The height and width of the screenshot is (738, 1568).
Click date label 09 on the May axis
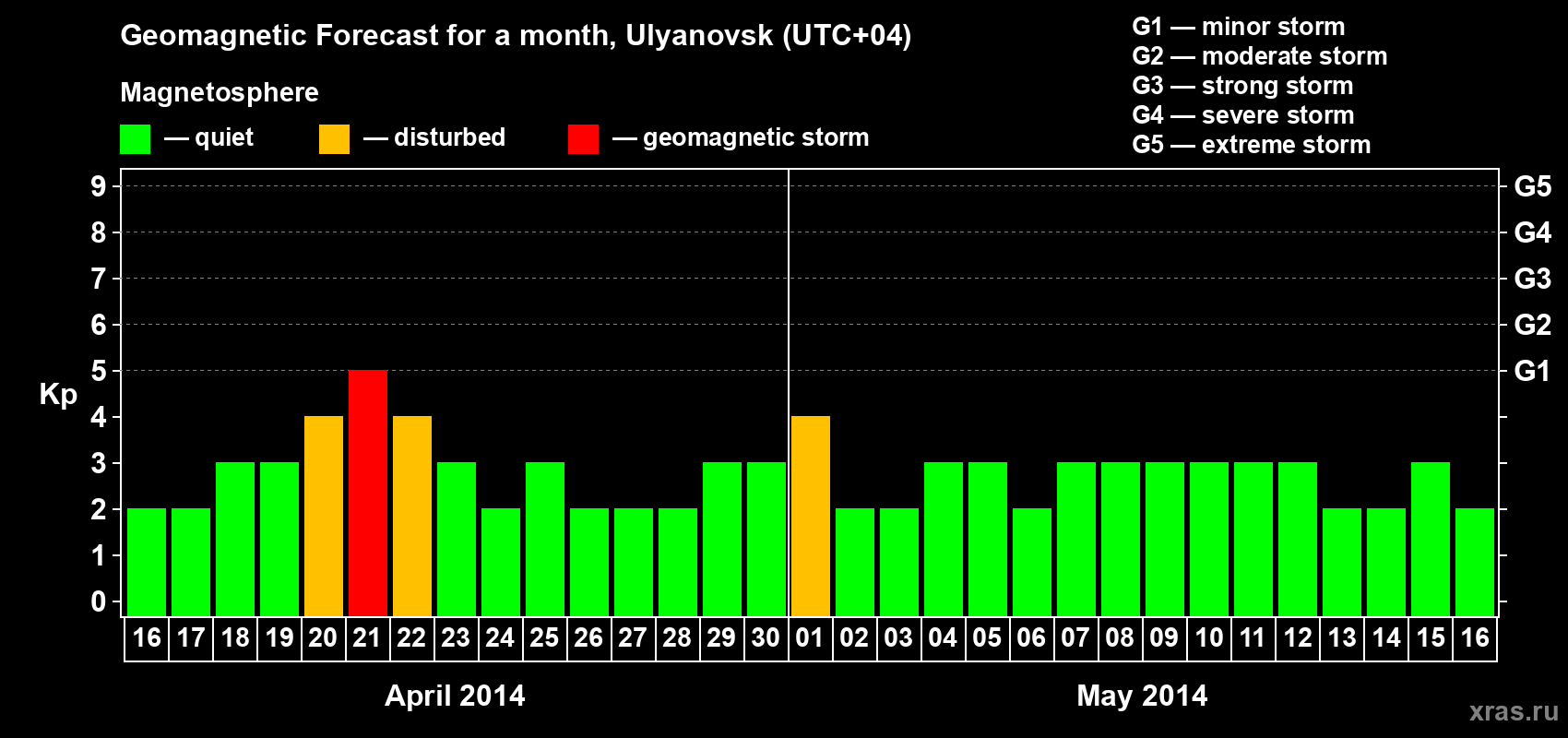pyautogui.click(x=1164, y=637)
